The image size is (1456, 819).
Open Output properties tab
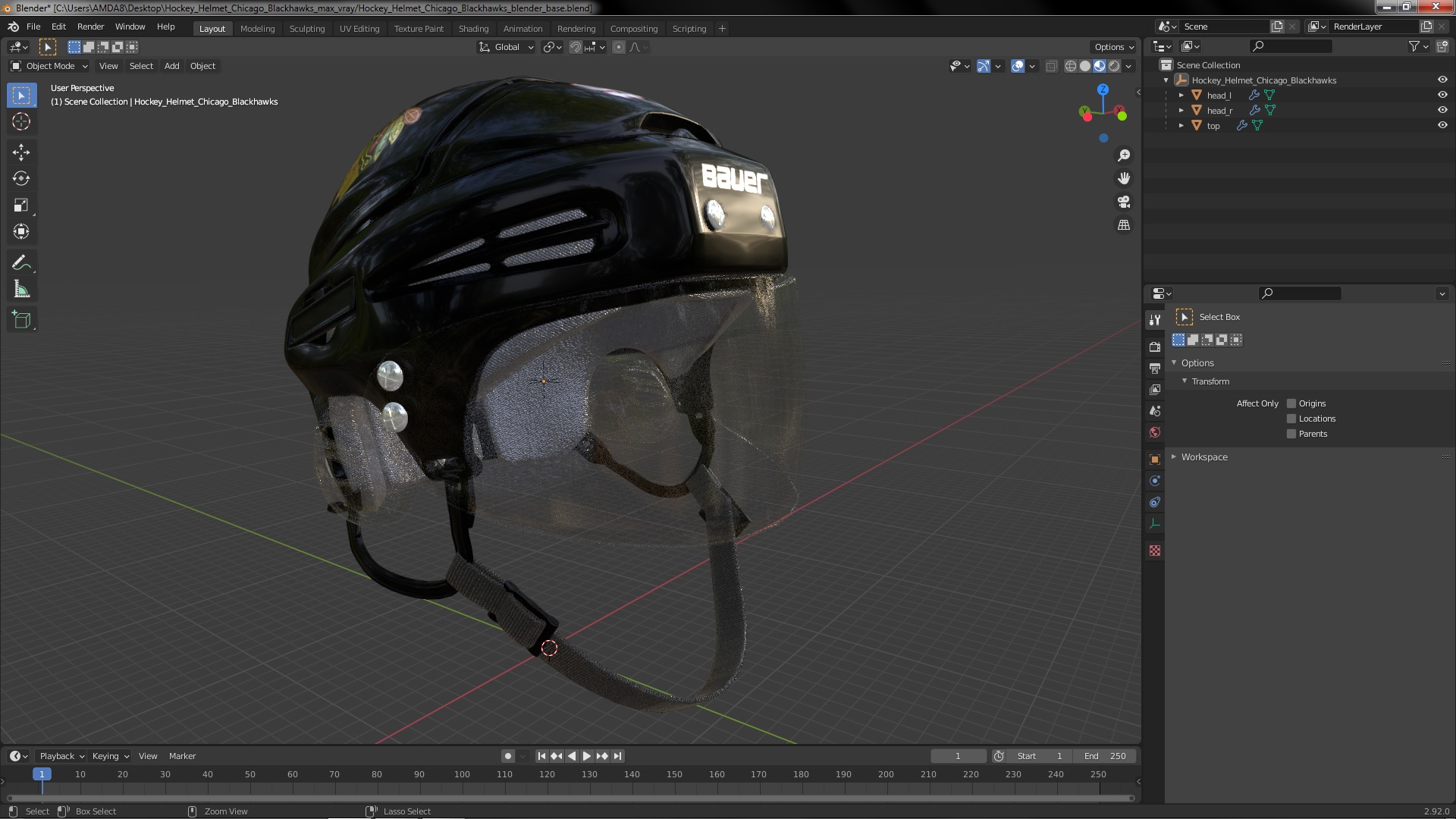[x=1155, y=368]
